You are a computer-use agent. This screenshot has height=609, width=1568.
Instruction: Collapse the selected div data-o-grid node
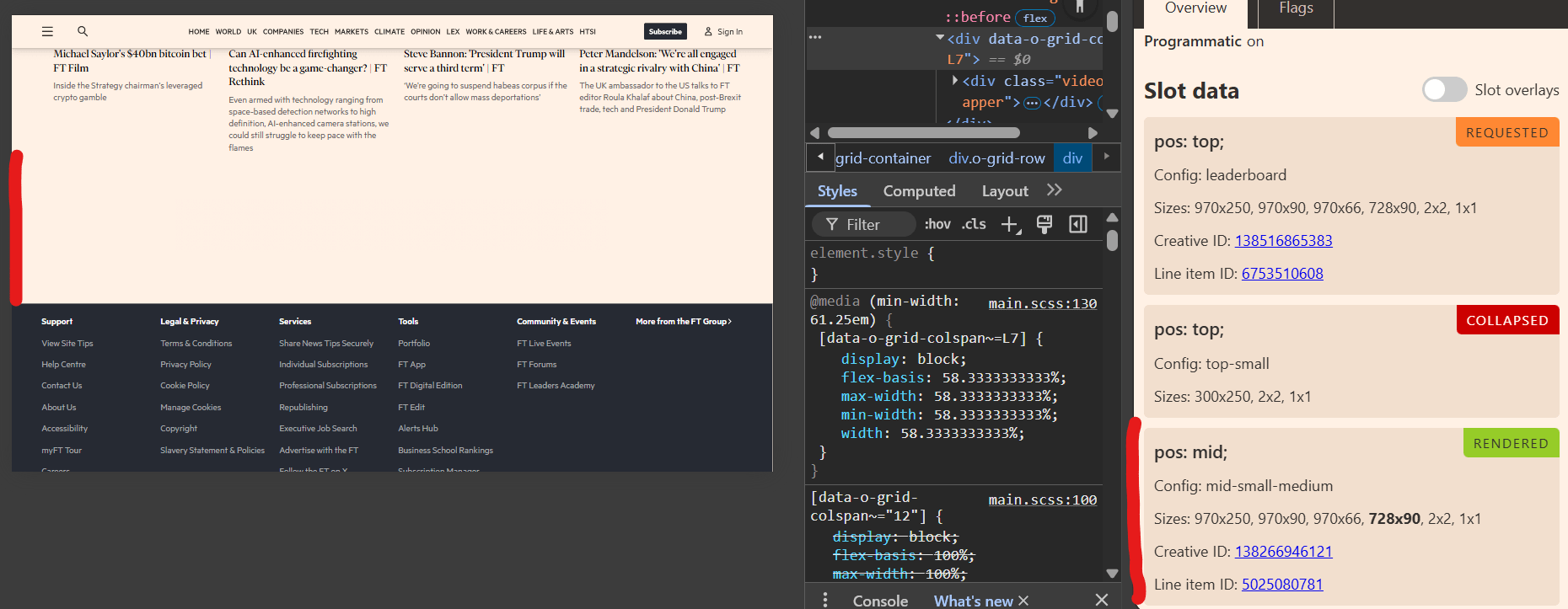(940, 38)
